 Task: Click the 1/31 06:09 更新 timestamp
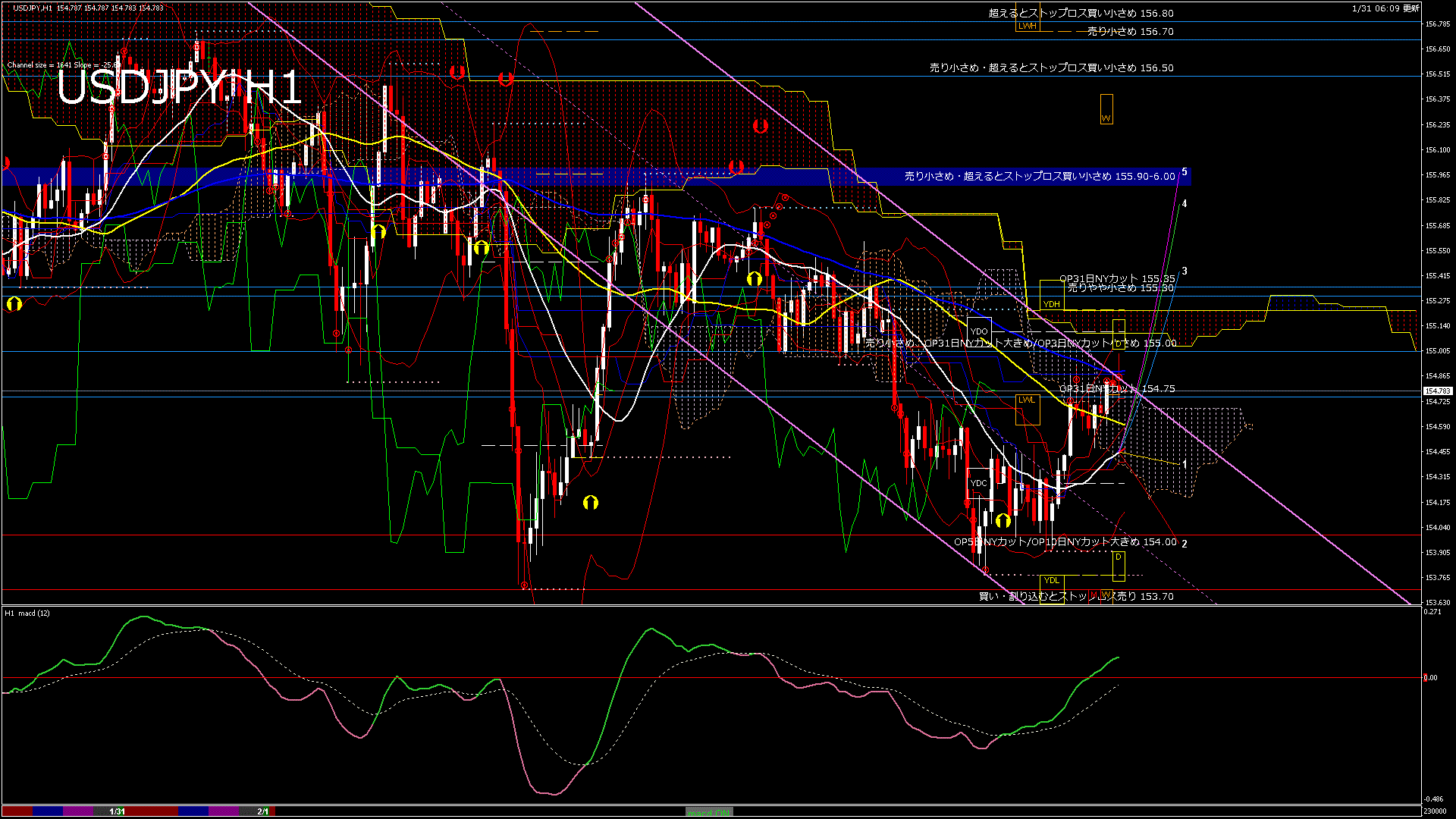click(x=1385, y=8)
